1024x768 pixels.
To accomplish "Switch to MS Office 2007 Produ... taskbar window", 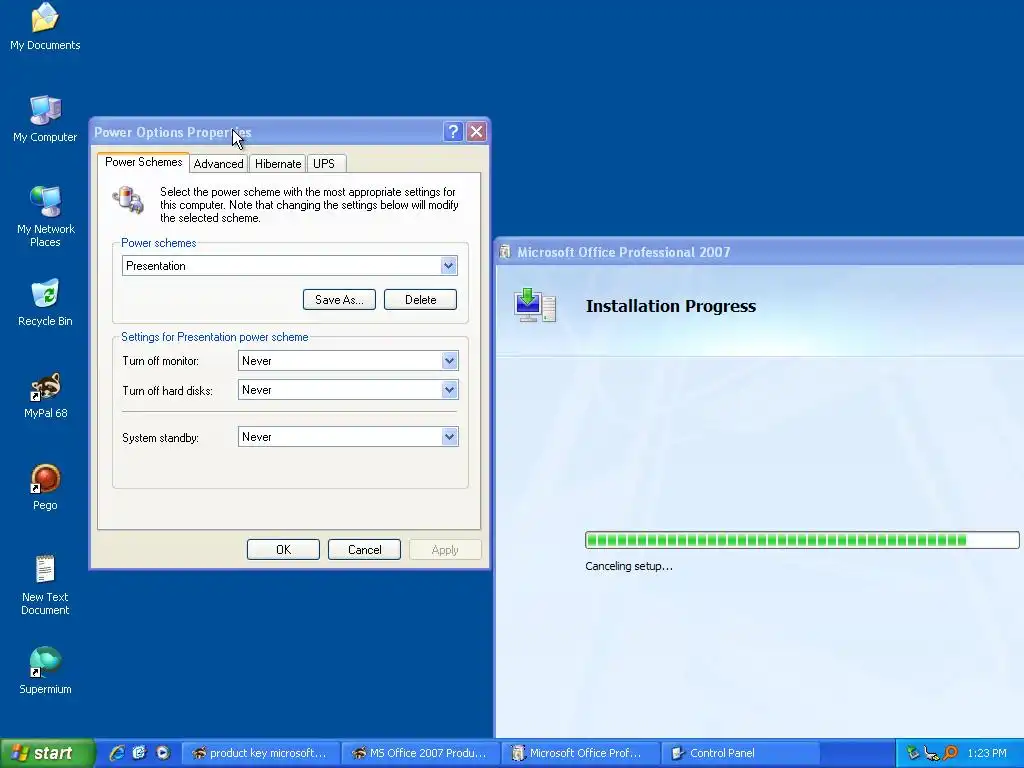I will click(x=420, y=753).
